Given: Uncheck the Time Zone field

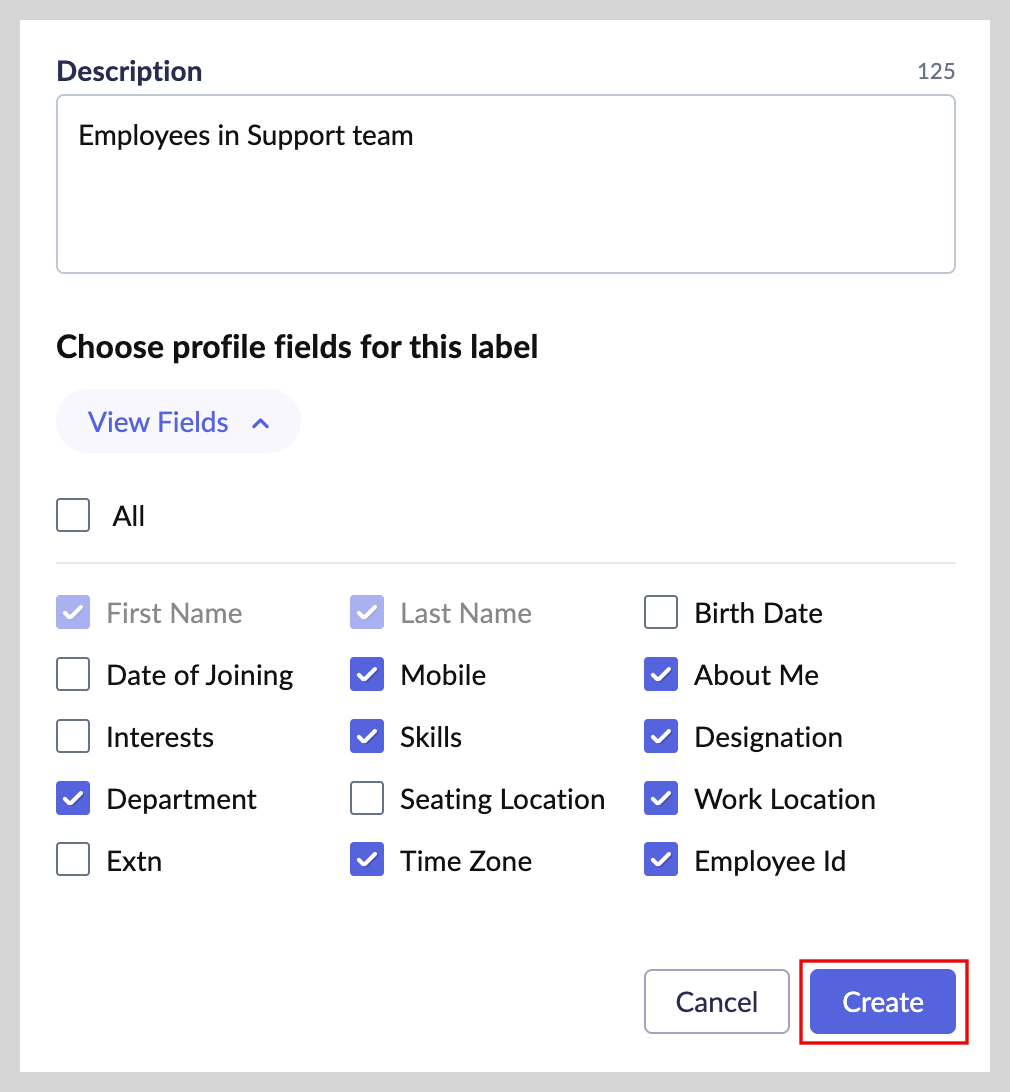Looking at the screenshot, I should point(367,861).
